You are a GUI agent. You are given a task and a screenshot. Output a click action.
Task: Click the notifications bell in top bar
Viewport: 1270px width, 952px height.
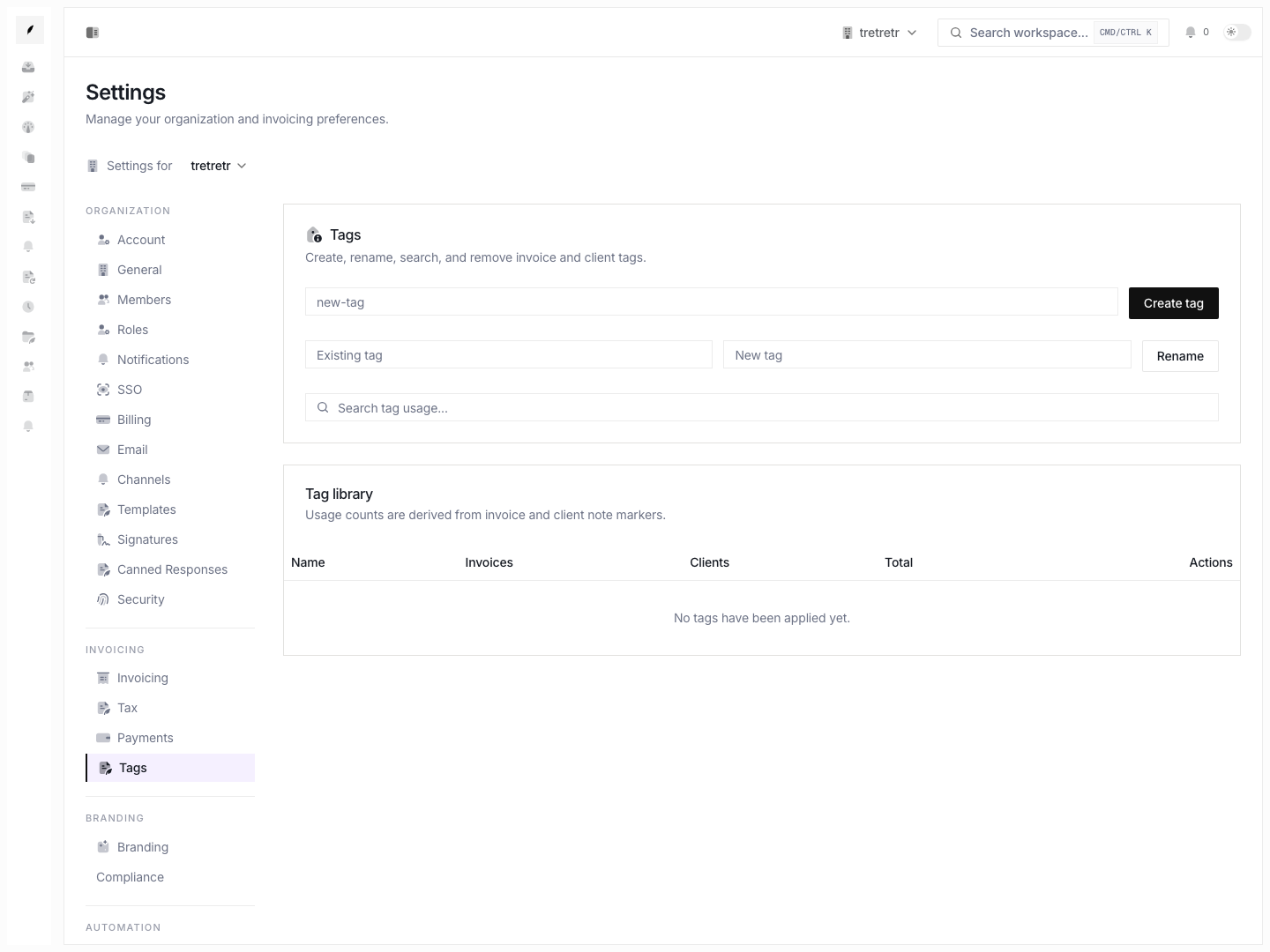tap(1191, 33)
